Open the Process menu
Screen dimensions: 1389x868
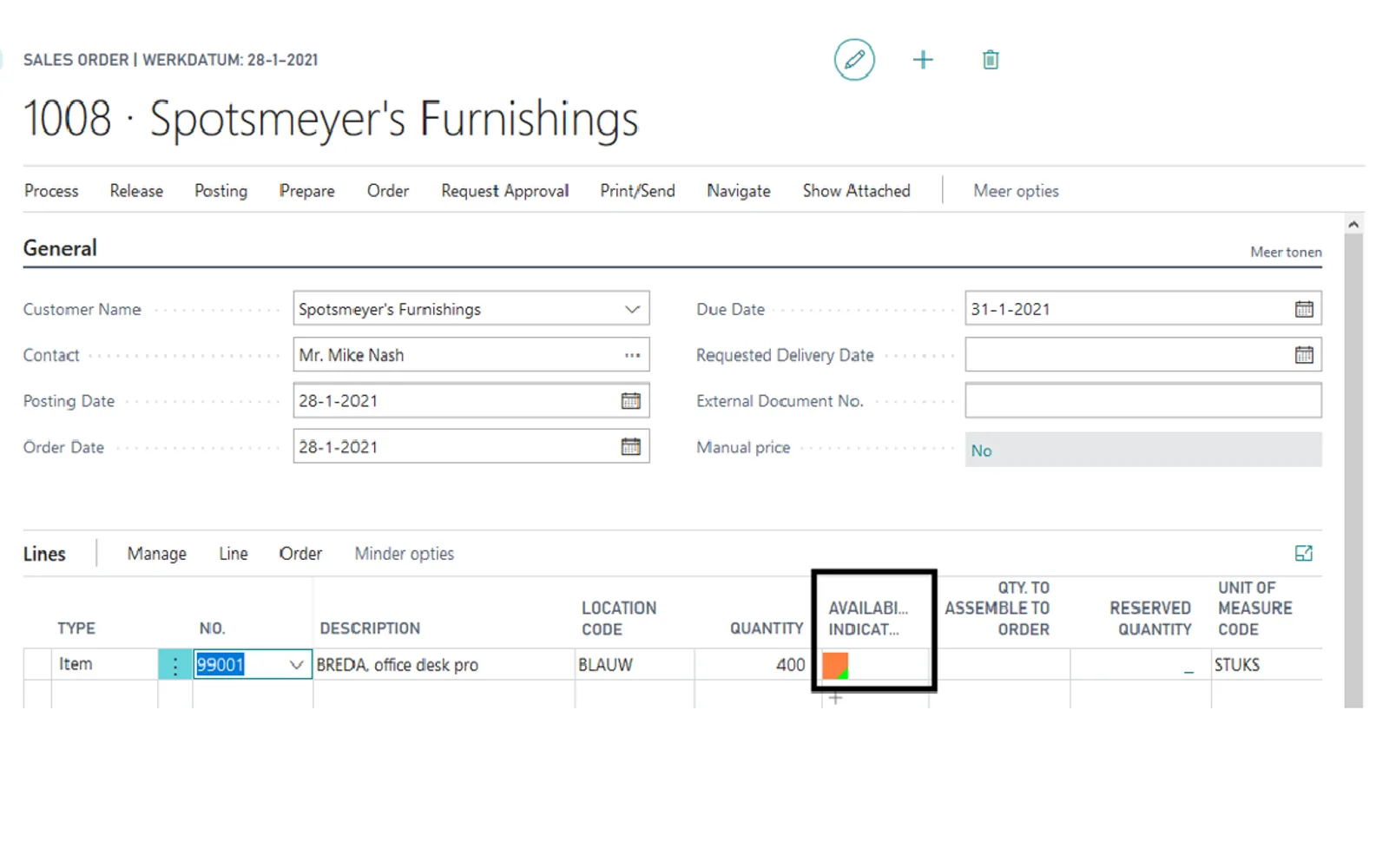(x=51, y=191)
